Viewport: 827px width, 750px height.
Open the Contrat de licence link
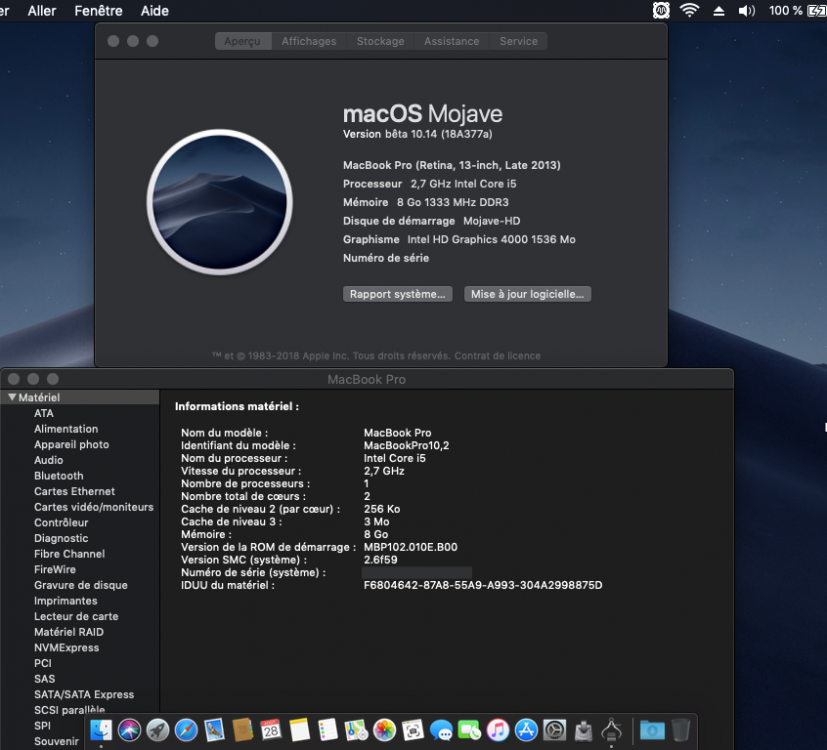497,355
